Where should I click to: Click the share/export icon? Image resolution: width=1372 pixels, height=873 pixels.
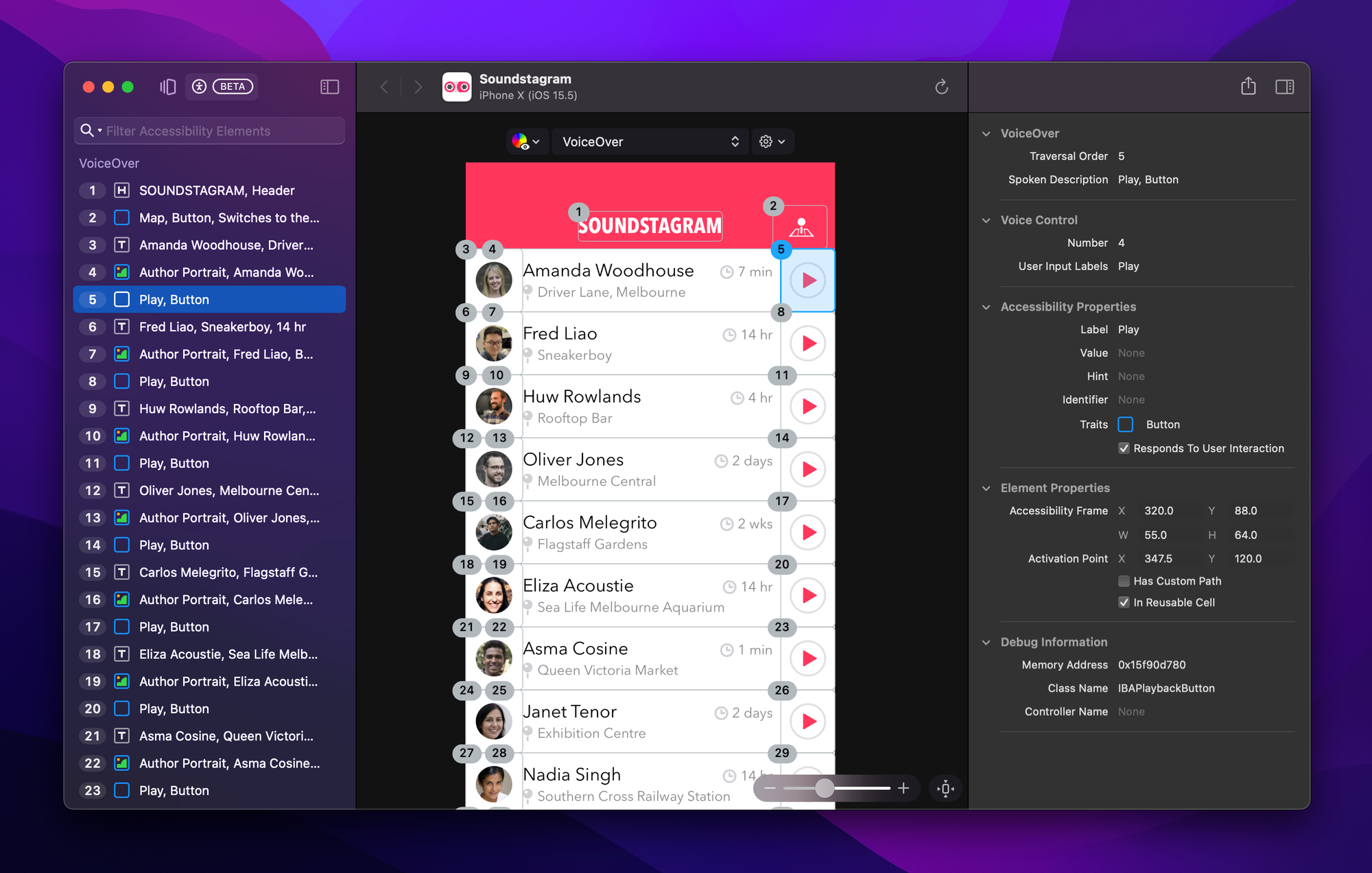point(1249,86)
